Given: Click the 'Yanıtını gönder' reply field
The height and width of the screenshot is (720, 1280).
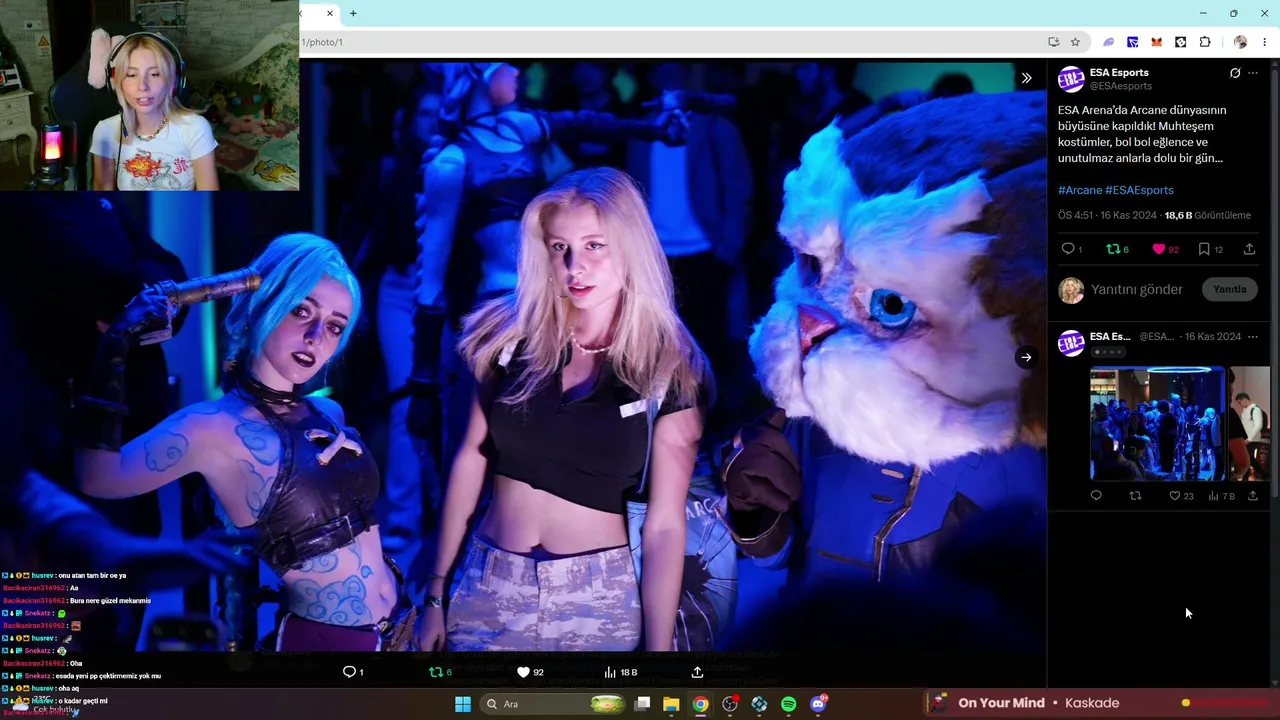Looking at the screenshot, I should point(1137,290).
